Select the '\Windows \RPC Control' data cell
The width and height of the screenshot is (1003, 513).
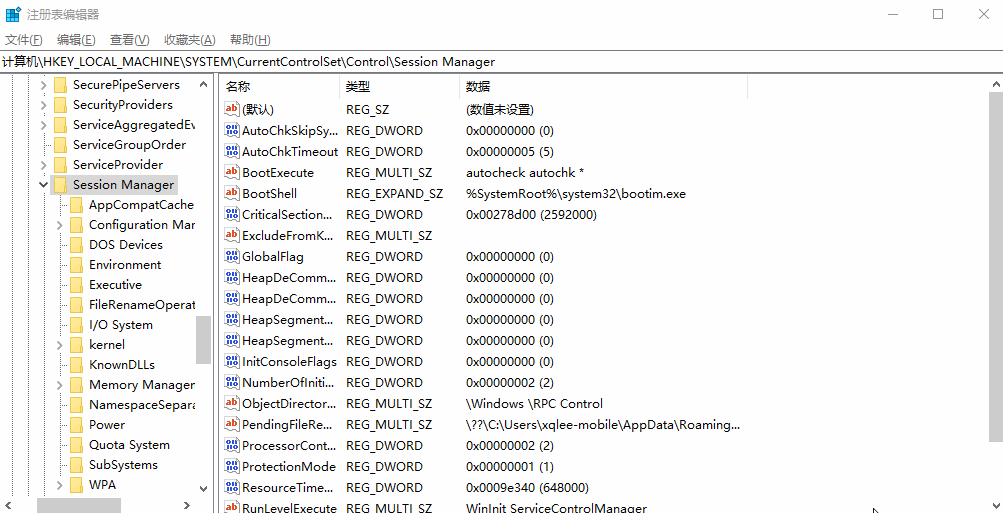(534, 404)
